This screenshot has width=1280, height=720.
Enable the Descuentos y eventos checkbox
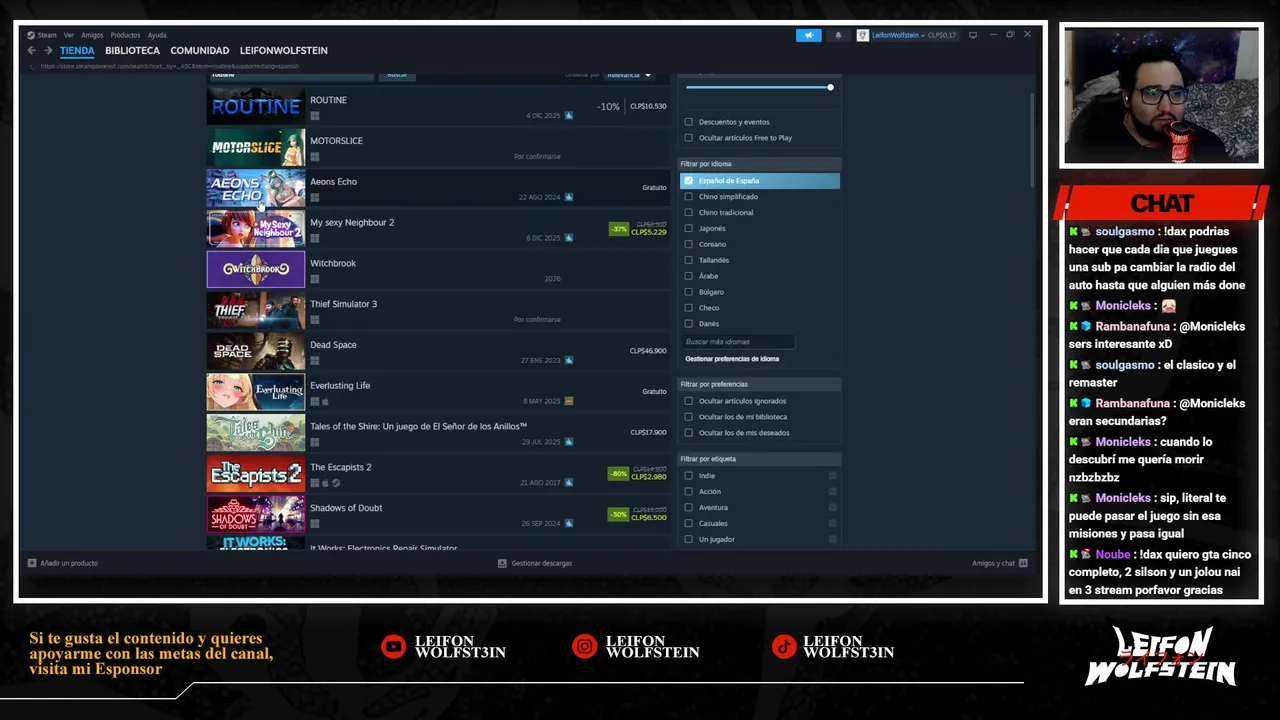688,122
